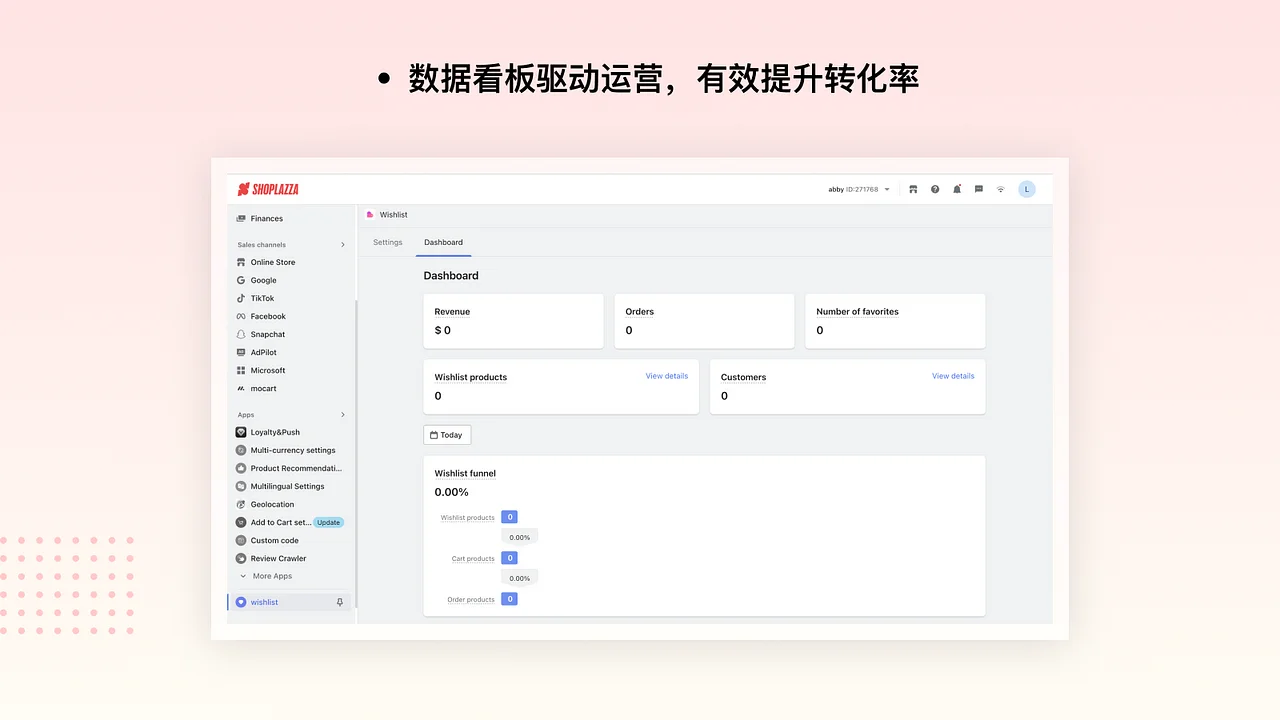Screen dimensions: 1280x720
Task: Expand the Apps section chevron
Action: coord(343,414)
